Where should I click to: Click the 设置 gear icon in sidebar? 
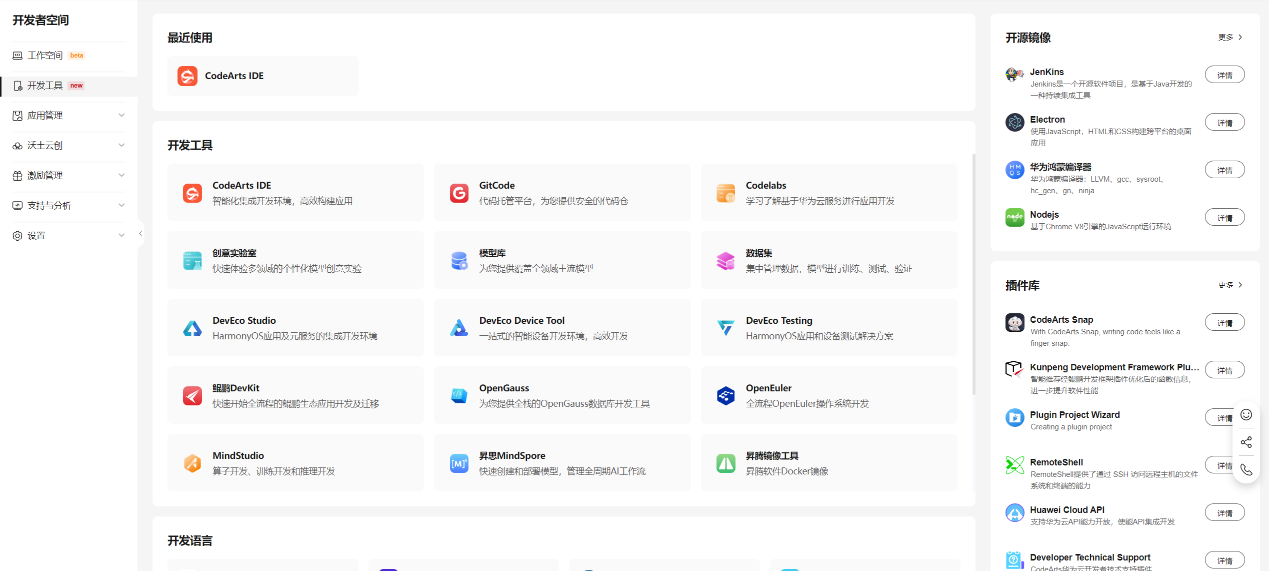pyautogui.click(x=17, y=235)
